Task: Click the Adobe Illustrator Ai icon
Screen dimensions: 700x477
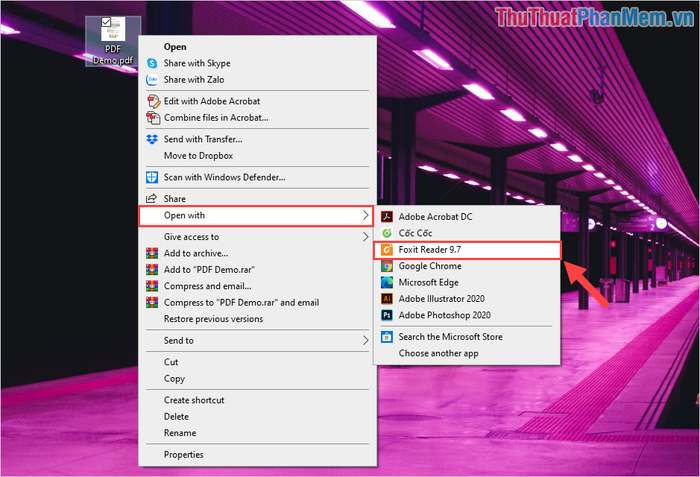Action: point(387,299)
